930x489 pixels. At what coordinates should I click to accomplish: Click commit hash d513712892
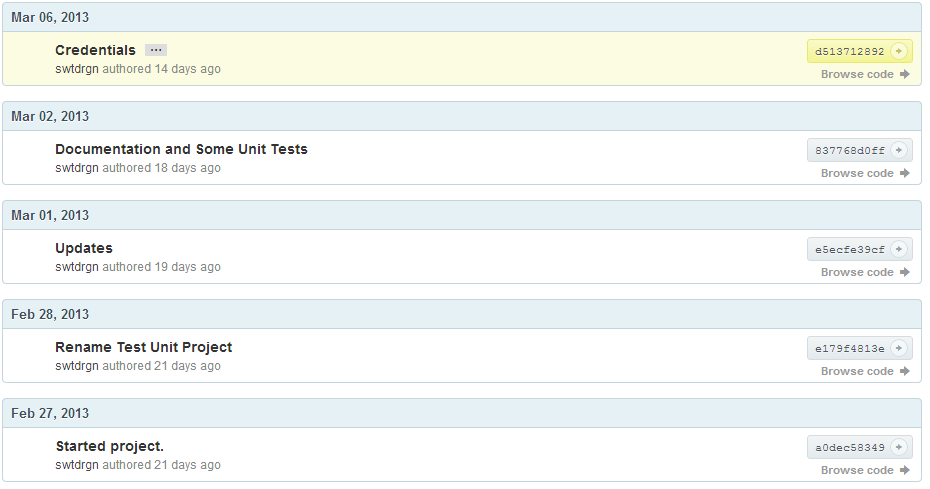click(x=850, y=51)
